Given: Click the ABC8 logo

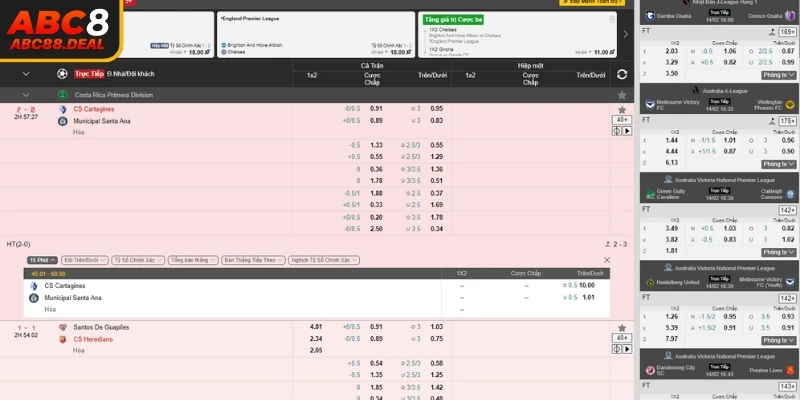Looking at the screenshot, I should 60,25.
